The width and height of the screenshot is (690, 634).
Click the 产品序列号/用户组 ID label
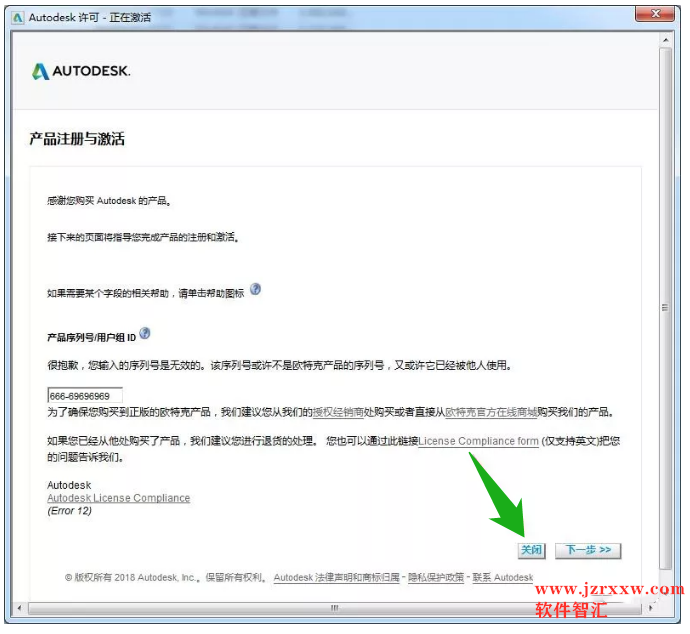point(92,337)
